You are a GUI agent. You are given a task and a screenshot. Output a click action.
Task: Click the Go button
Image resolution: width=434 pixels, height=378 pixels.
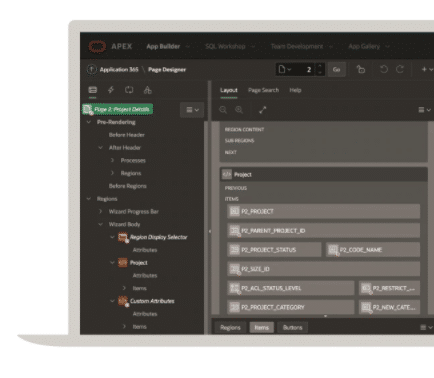coord(336,69)
